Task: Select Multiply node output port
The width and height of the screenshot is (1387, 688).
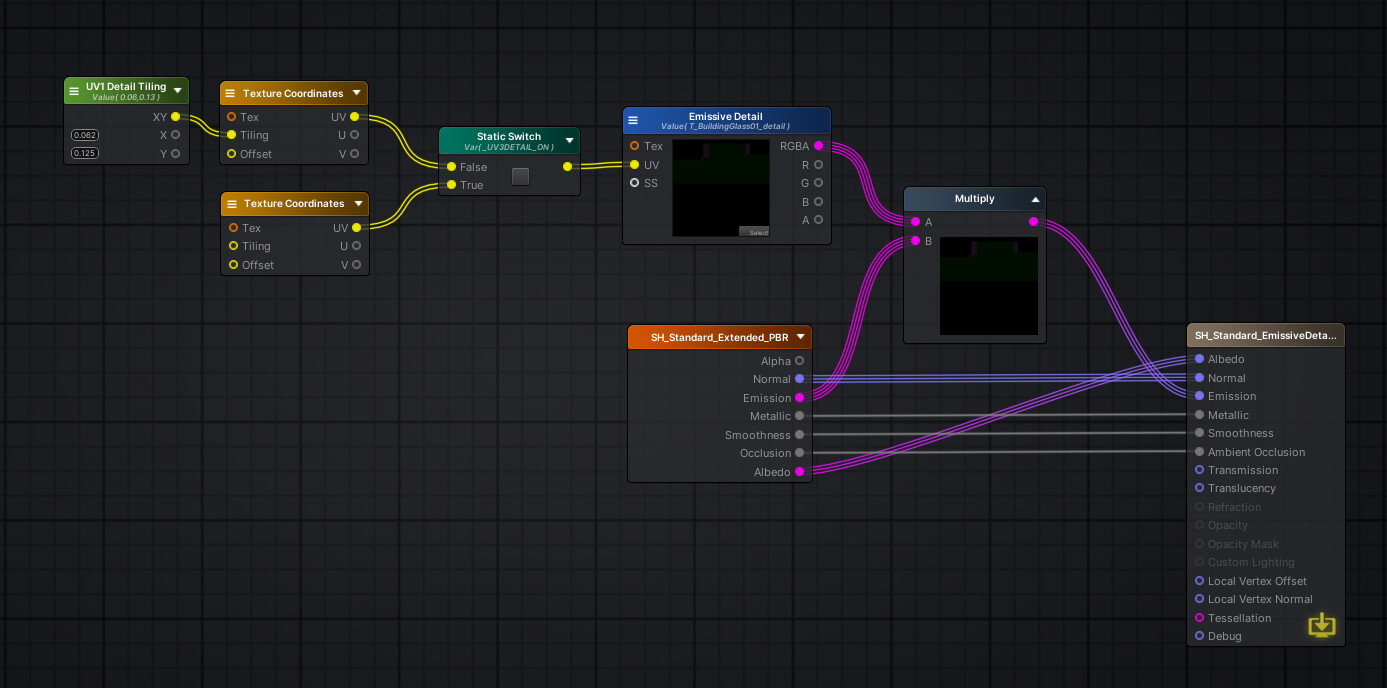Action: point(1033,222)
